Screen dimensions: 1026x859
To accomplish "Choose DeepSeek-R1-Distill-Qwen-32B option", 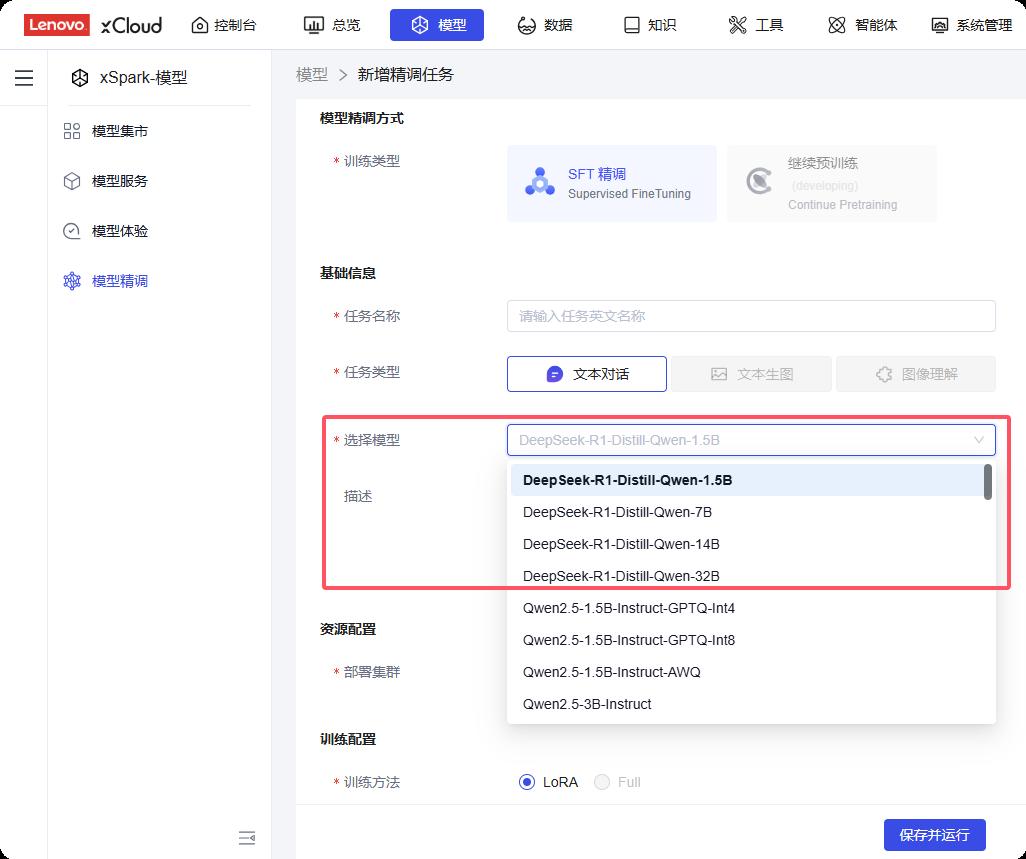I will pyautogui.click(x=747, y=576).
